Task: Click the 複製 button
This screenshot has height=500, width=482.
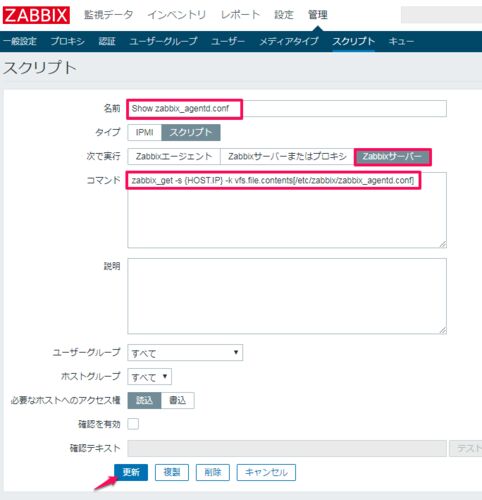Action: (172, 472)
